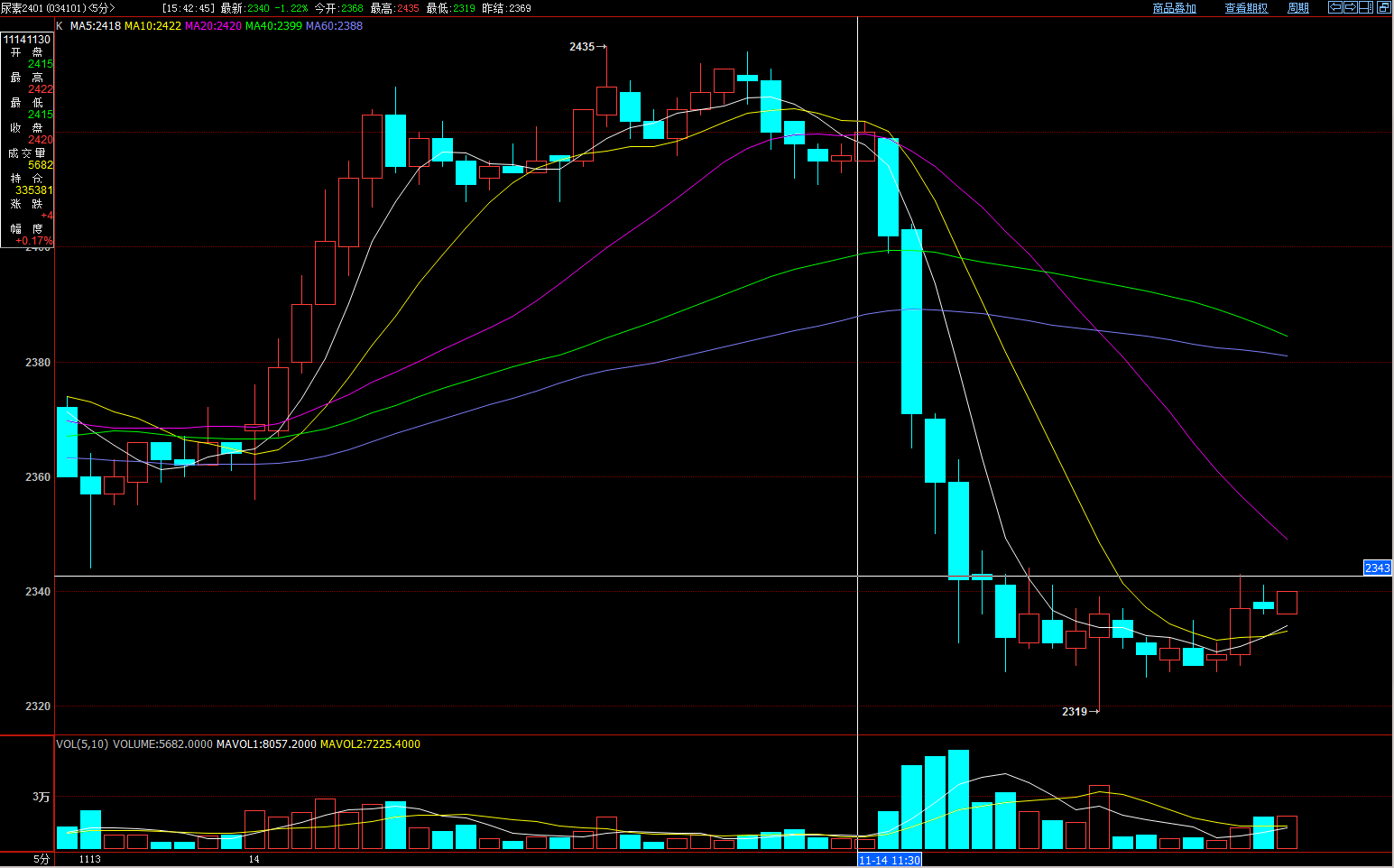The image size is (1394, 868).
Task: Click the <5分> period indicator in title
Action: (x=102, y=8)
